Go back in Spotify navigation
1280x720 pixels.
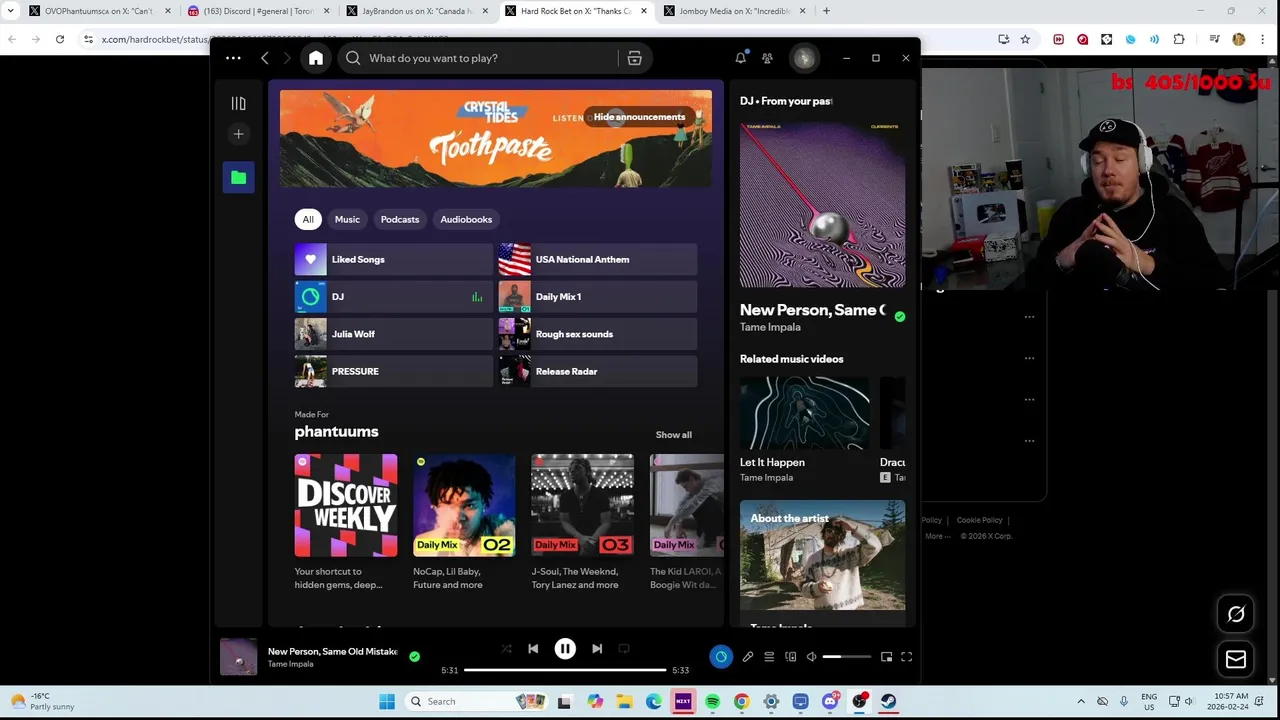pyautogui.click(x=265, y=58)
